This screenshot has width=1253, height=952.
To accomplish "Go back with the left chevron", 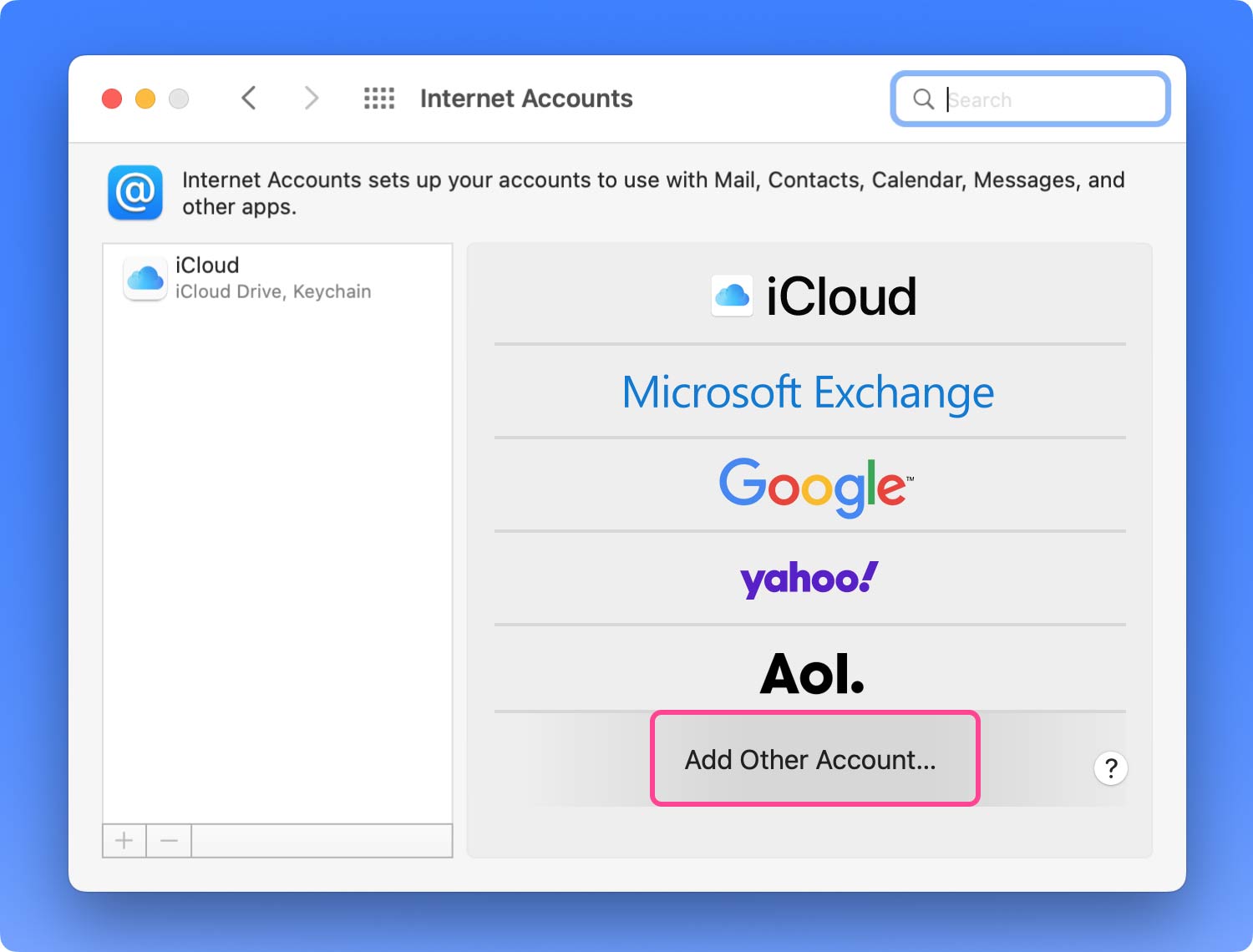I will (x=249, y=99).
